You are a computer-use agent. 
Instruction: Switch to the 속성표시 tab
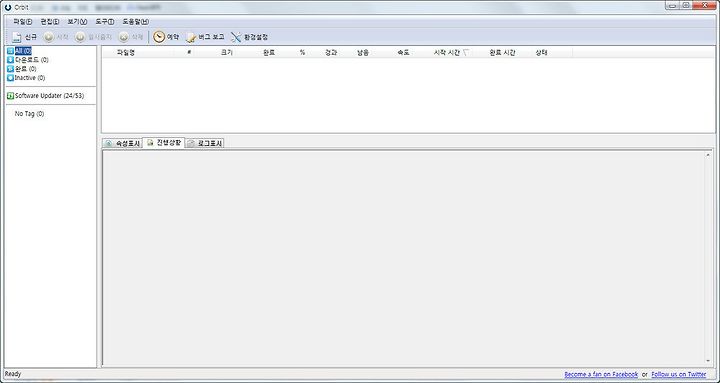point(122,143)
